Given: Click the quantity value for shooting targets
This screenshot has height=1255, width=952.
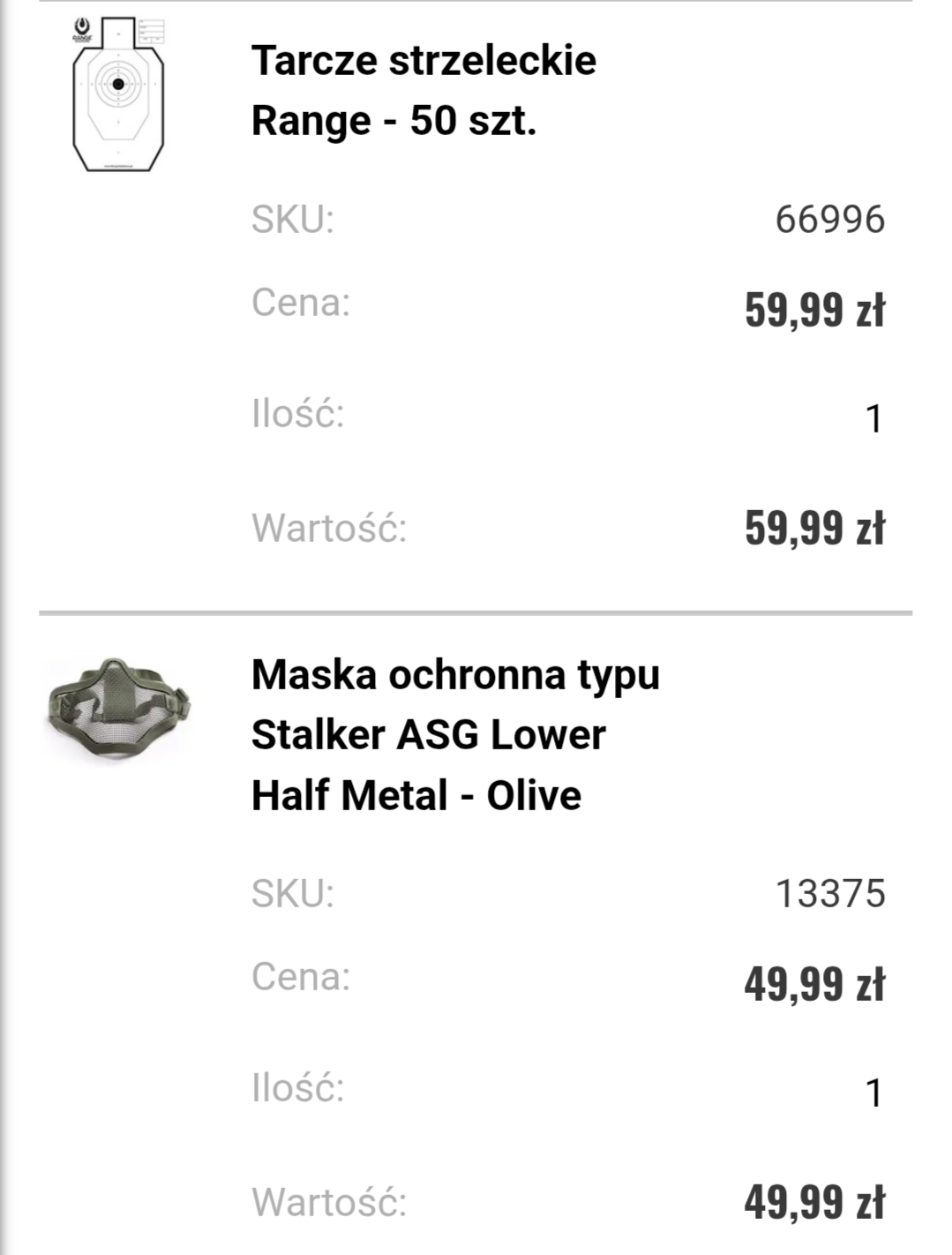Looking at the screenshot, I should point(873,418).
